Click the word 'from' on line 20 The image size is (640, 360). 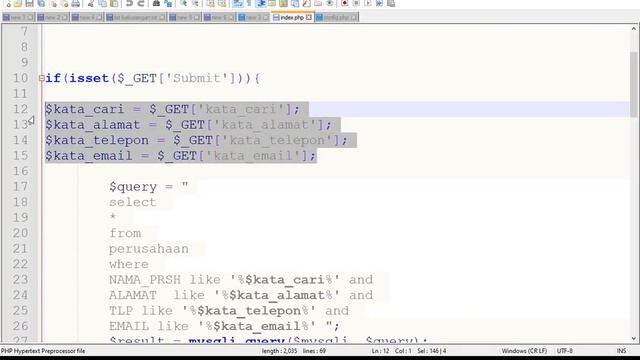pos(125,233)
